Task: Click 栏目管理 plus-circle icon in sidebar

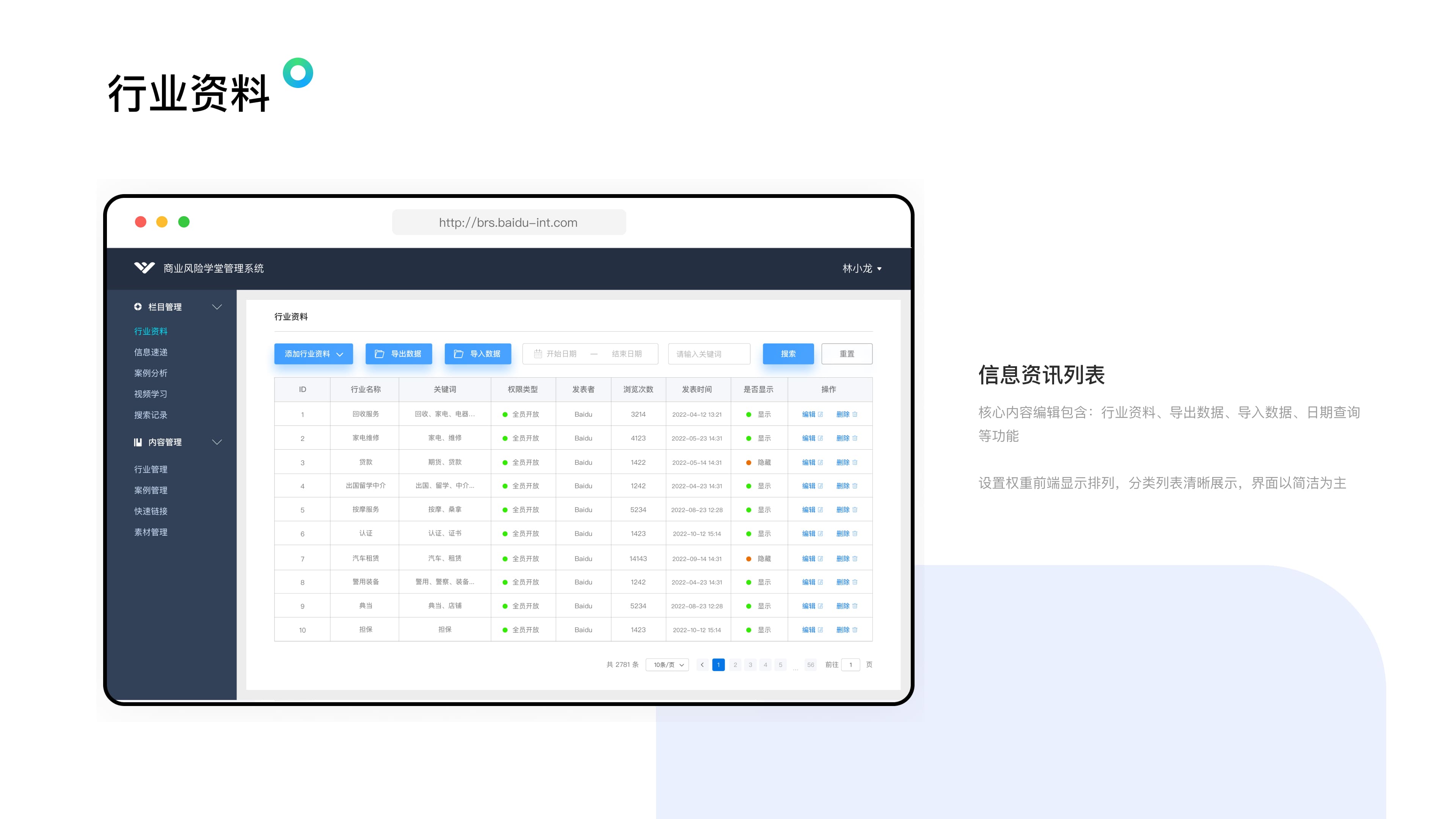Action: [137, 307]
